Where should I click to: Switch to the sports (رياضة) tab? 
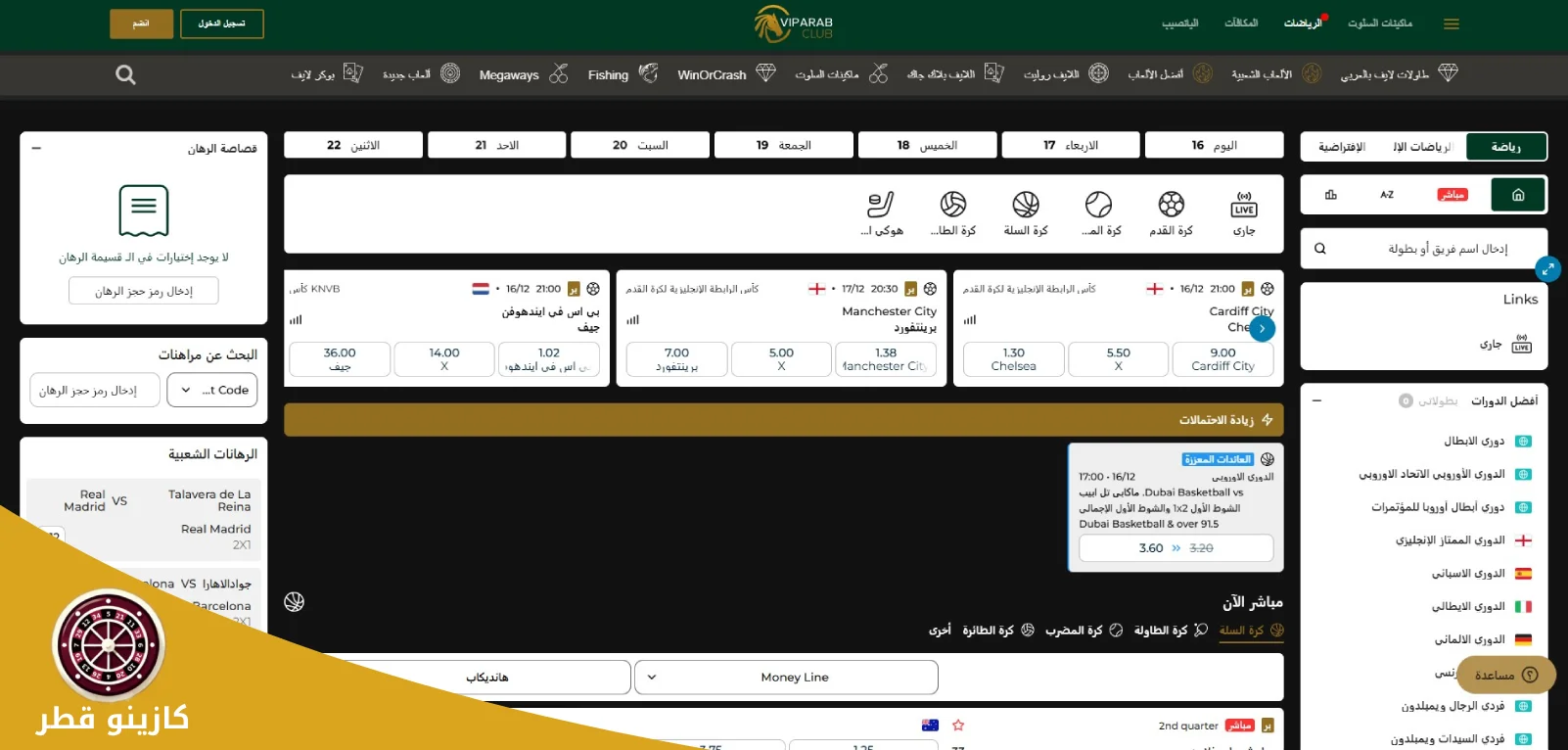click(x=1505, y=147)
